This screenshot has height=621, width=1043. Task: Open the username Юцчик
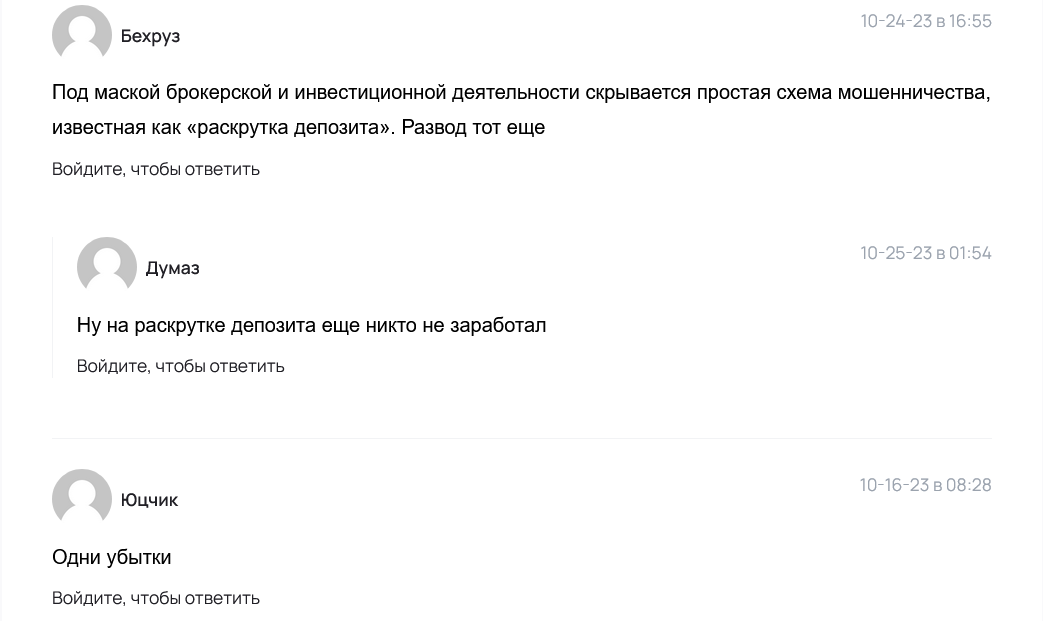point(149,500)
